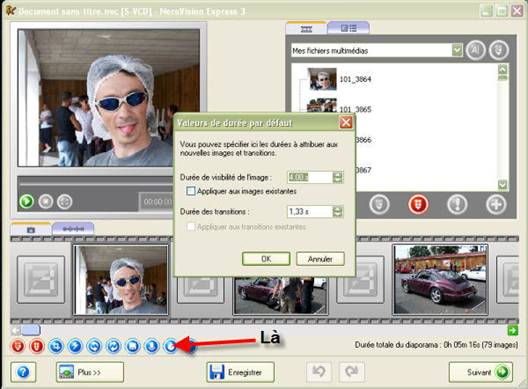Click the undo arrow button

(319, 372)
